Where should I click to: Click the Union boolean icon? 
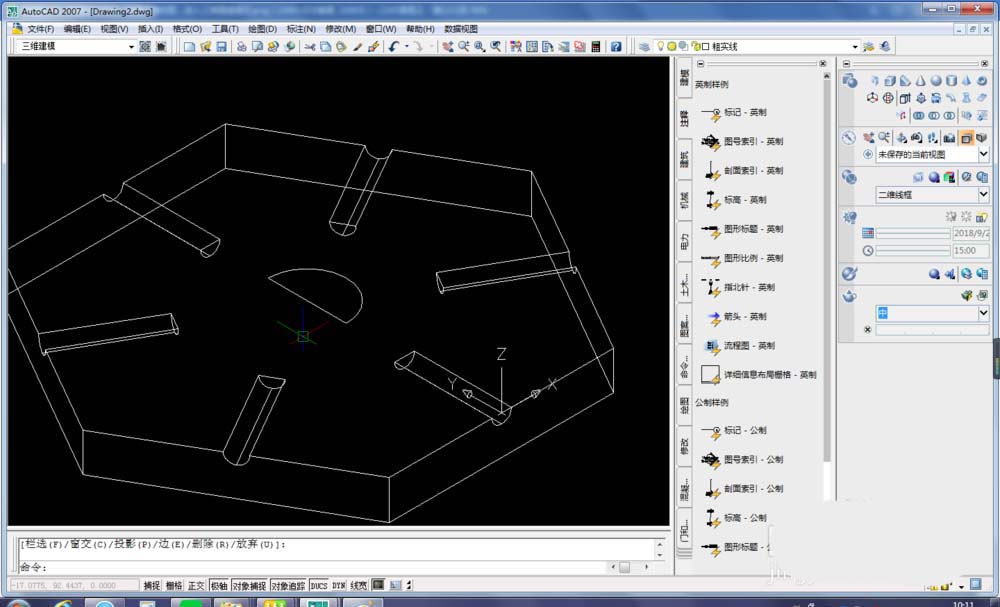pyautogui.click(x=919, y=115)
